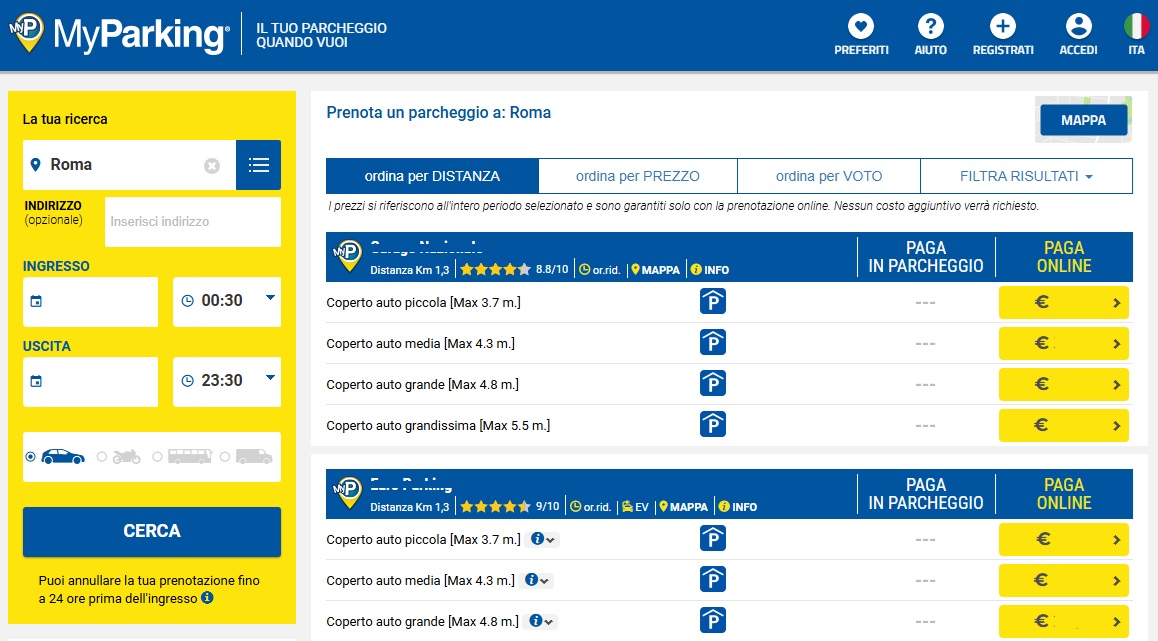Select the van vehicle type
The height and width of the screenshot is (641, 1158).
click(246, 456)
